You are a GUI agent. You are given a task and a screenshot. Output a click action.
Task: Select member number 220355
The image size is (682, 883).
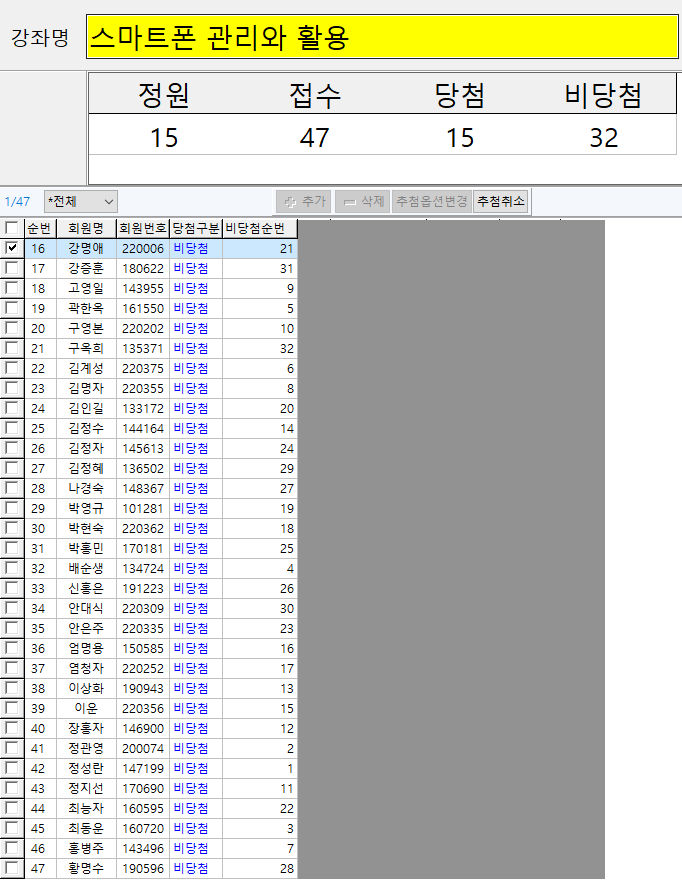tap(143, 389)
